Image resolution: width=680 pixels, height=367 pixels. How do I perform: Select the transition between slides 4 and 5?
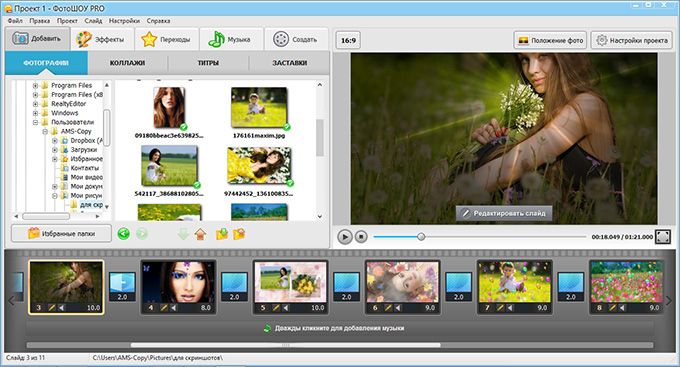tap(235, 286)
